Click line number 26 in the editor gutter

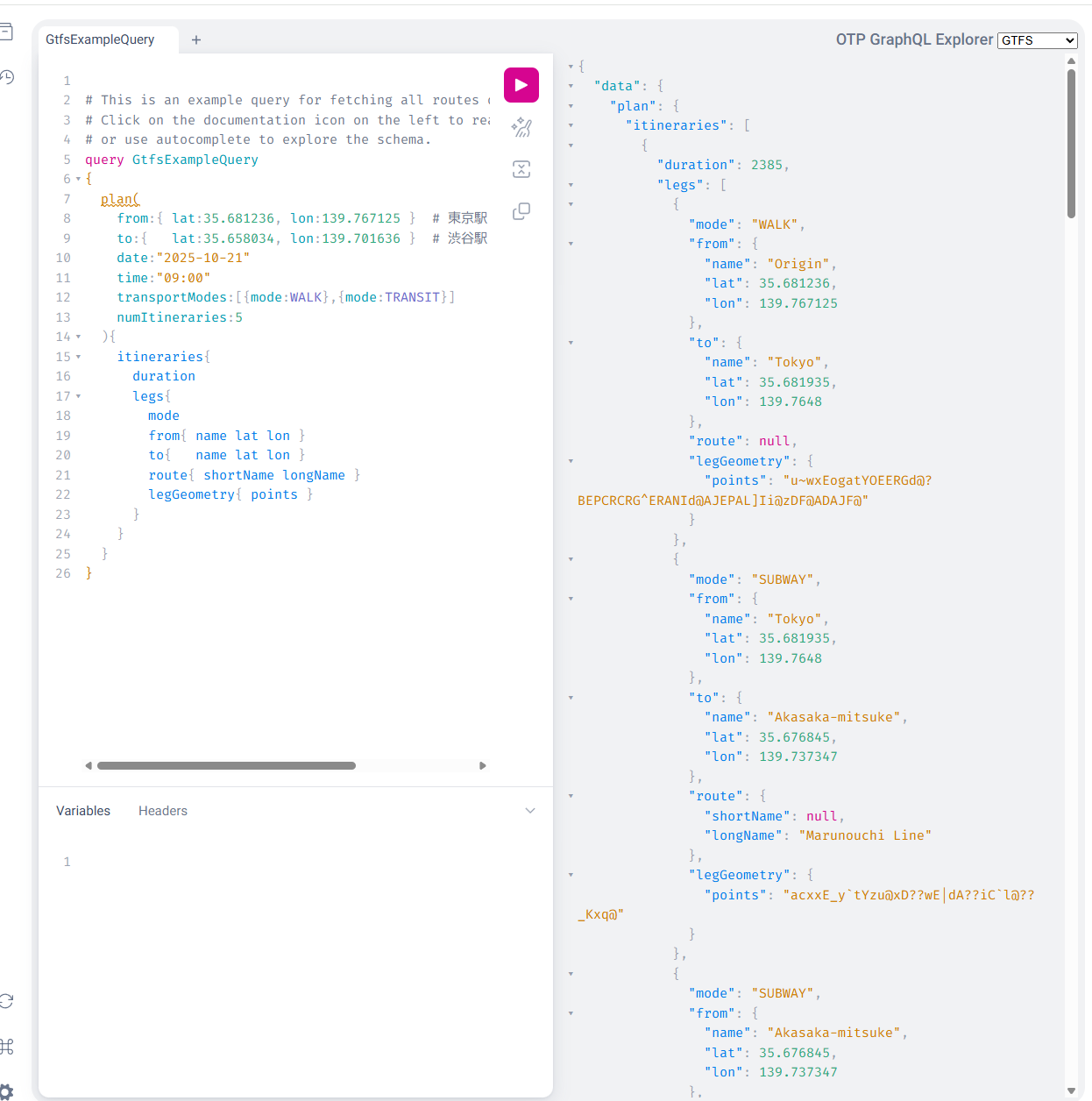coord(63,573)
